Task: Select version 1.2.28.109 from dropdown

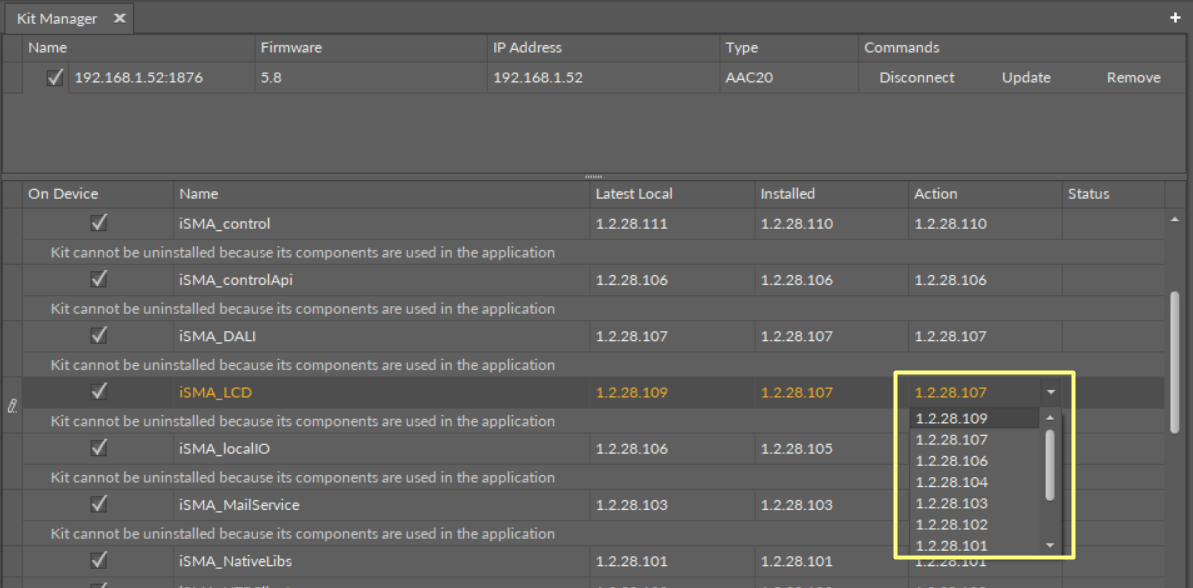Action: [x=951, y=419]
